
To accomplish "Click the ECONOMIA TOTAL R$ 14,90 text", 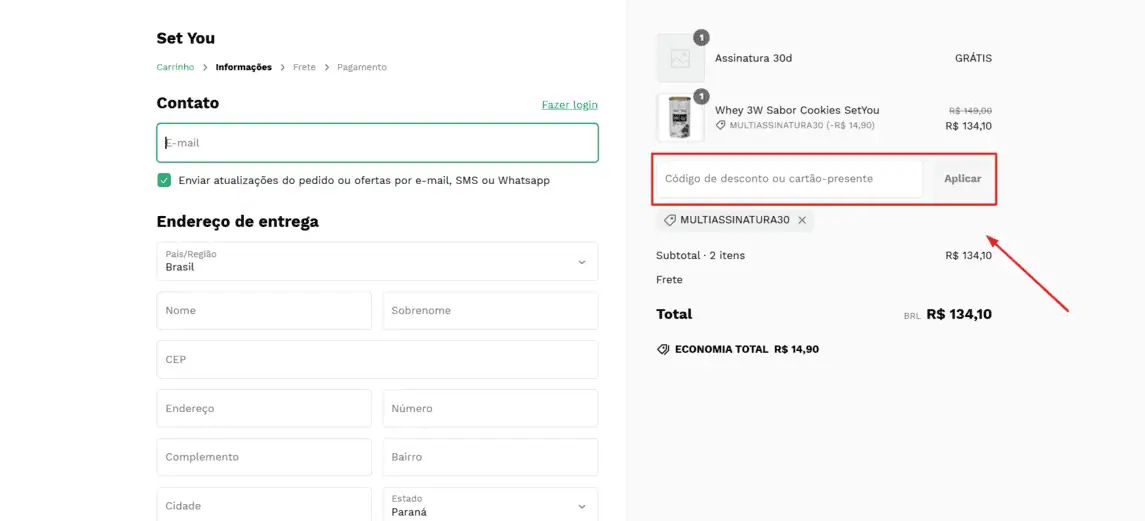I will (x=747, y=349).
